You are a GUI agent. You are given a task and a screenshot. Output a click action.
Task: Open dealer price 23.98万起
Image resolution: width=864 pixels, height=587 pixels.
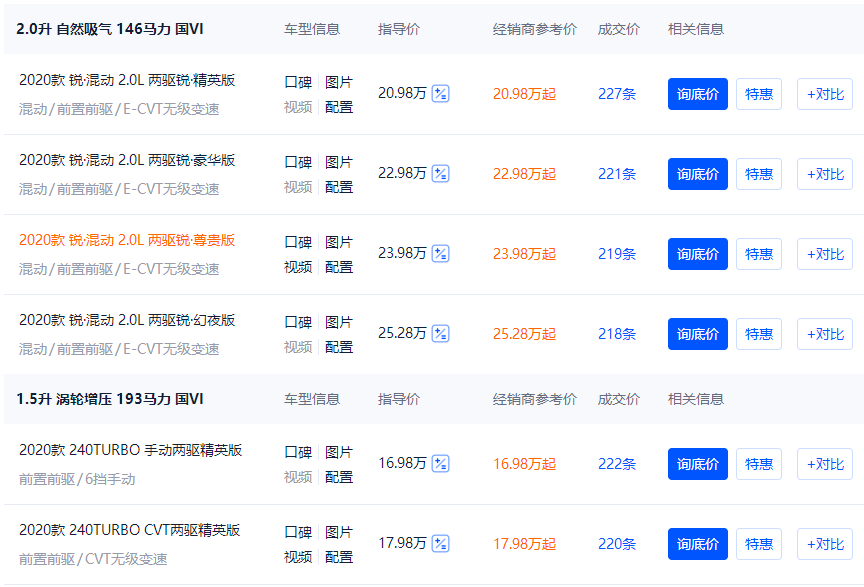click(525, 254)
